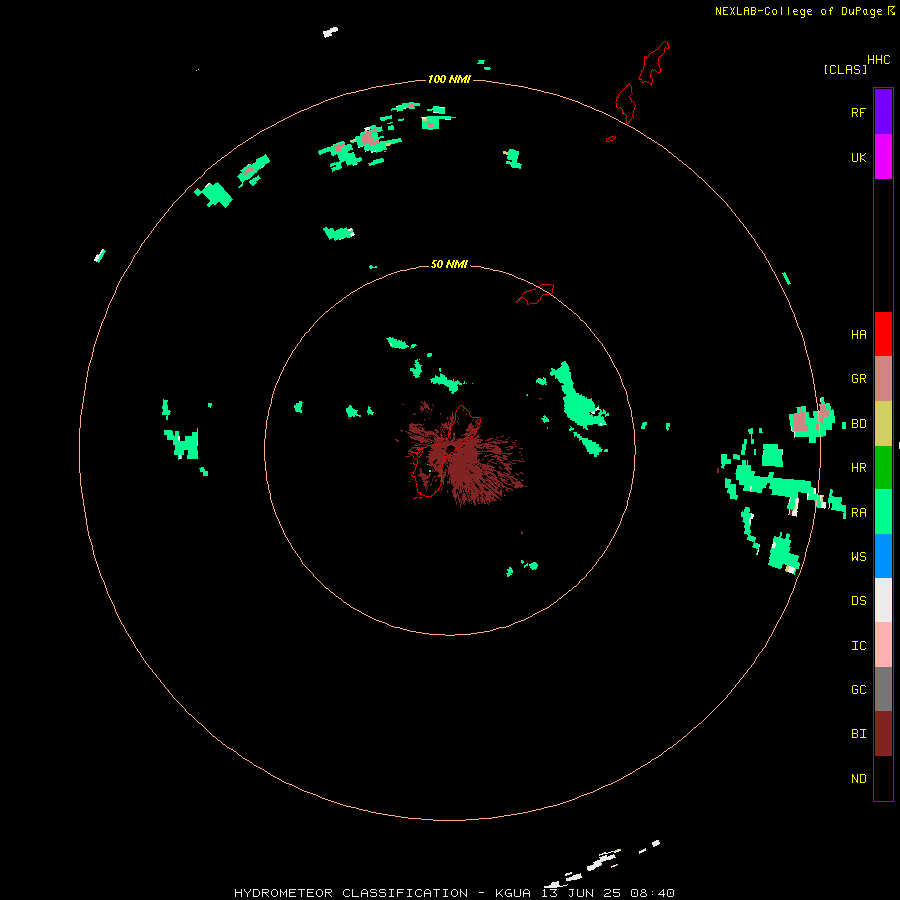Pick the HR dark green swatch
900x900 pixels.
(883, 468)
